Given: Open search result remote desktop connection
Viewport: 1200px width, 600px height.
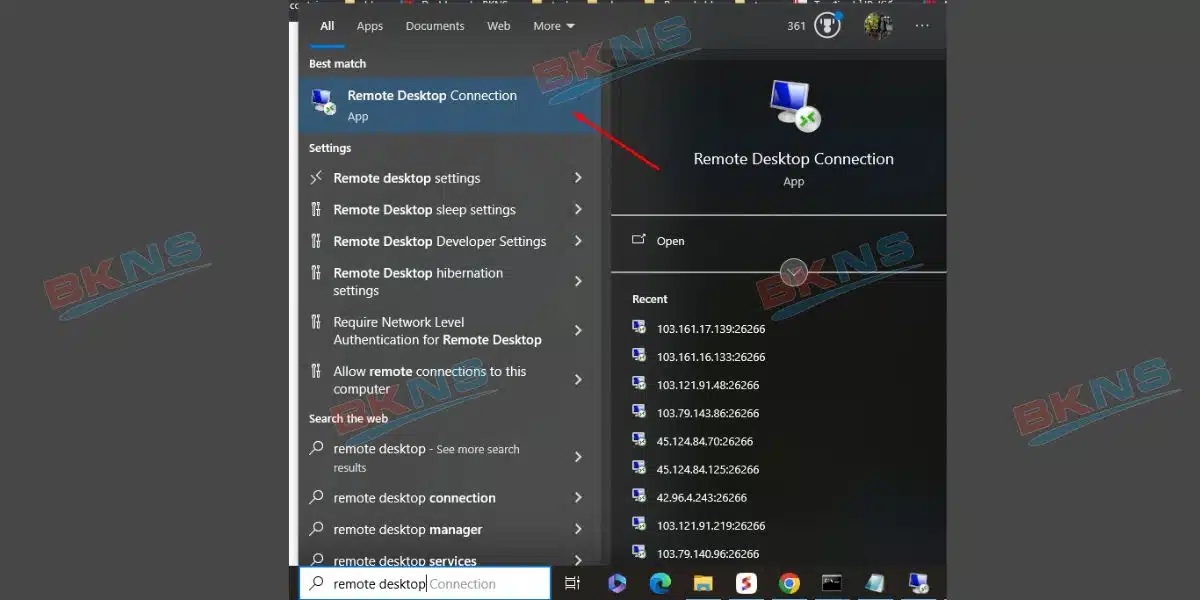Looking at the screenshot, I should (414, 497).
